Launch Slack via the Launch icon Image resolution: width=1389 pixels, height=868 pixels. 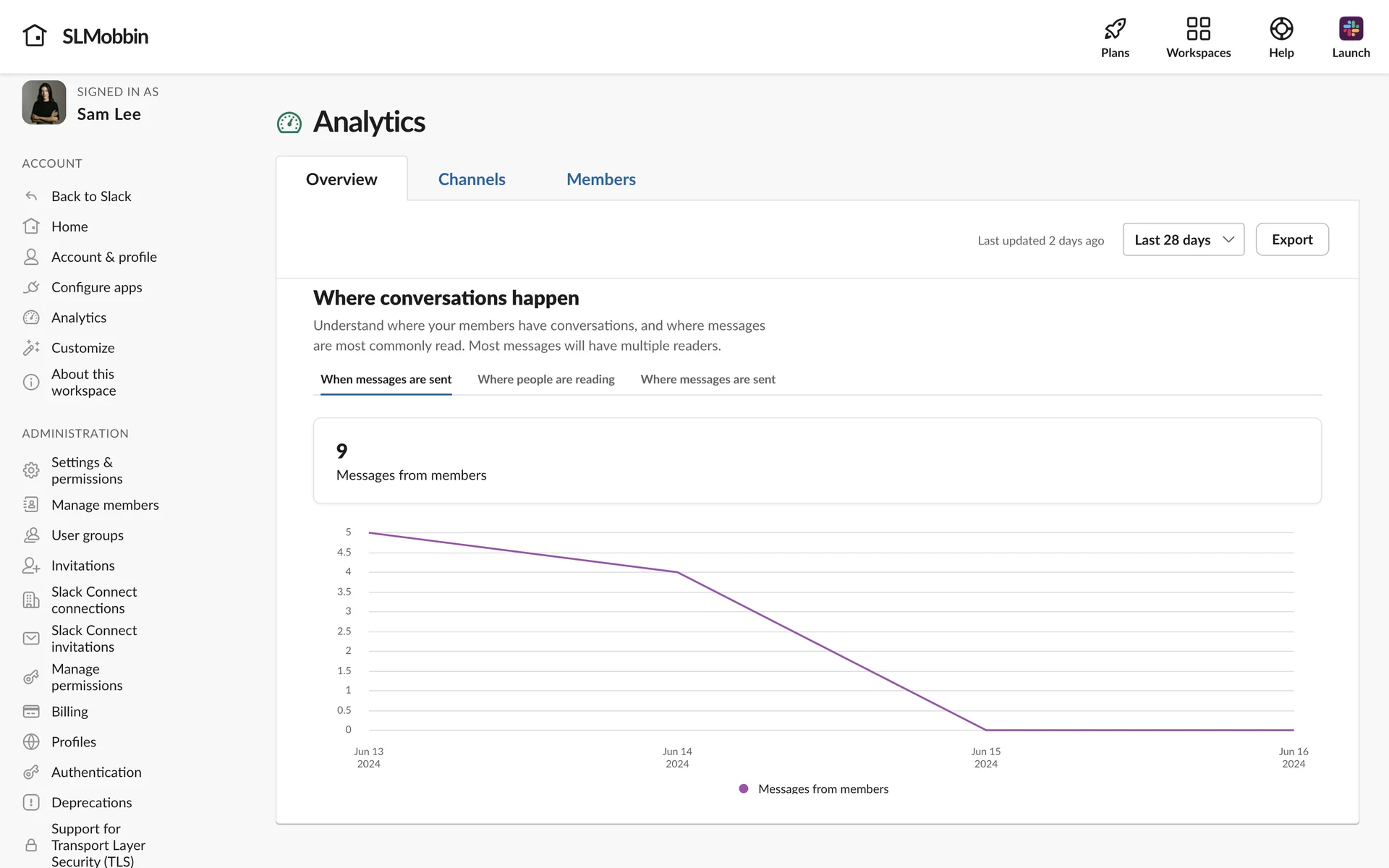(x=1350, y=29)
